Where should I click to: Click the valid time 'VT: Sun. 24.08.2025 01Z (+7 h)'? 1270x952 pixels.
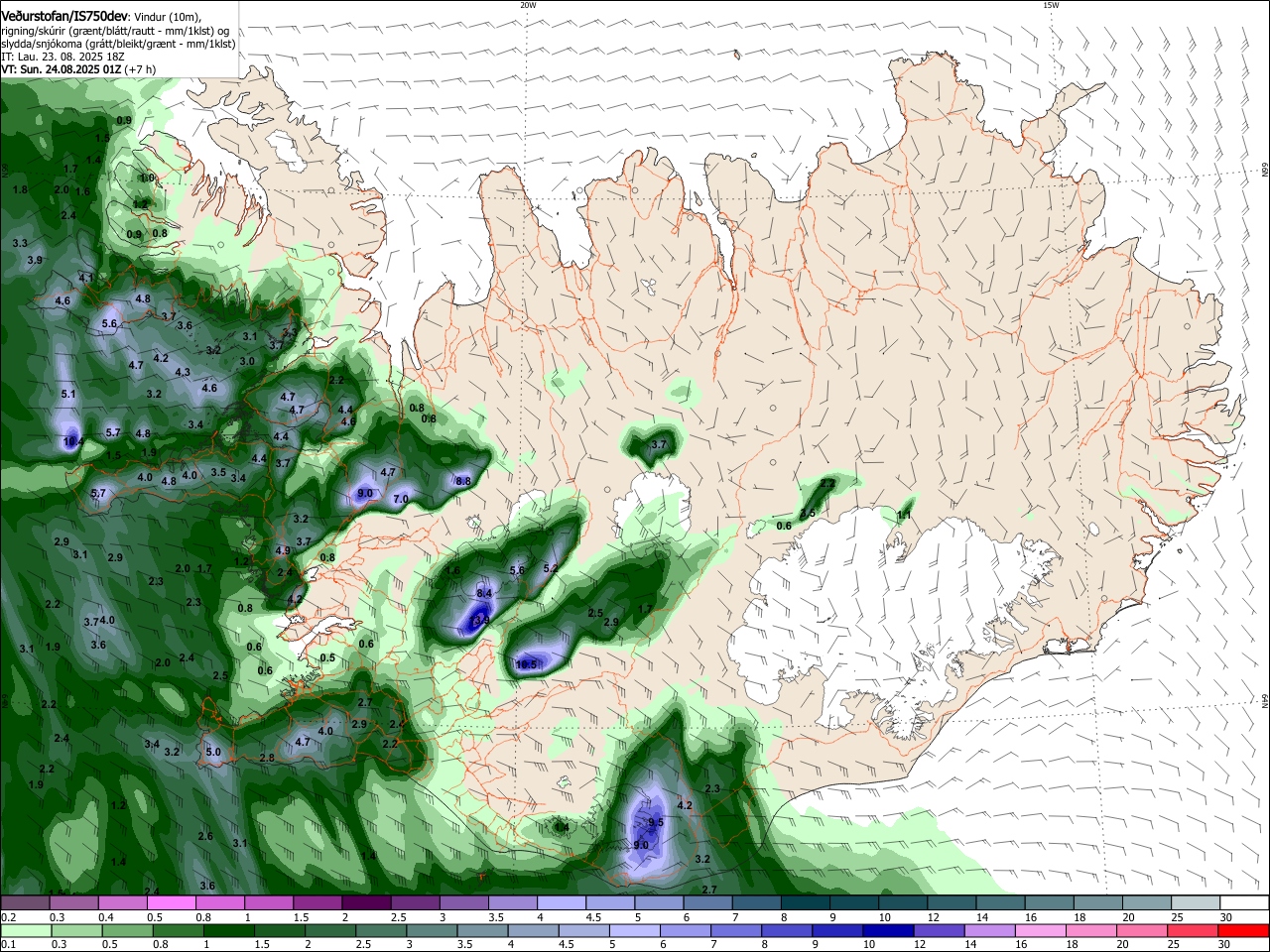pyautogui.click(x=78, y=69)
